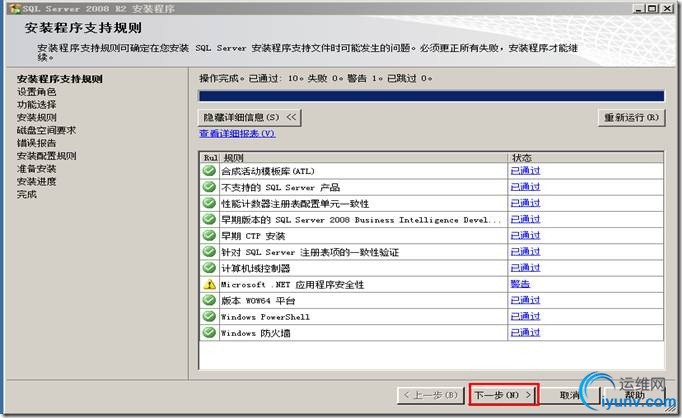This screenshot has height=418, width=682.
Task: Open 已通过 status link for 合成活动模板库 (ATL)
Action: tap(525, 171)
